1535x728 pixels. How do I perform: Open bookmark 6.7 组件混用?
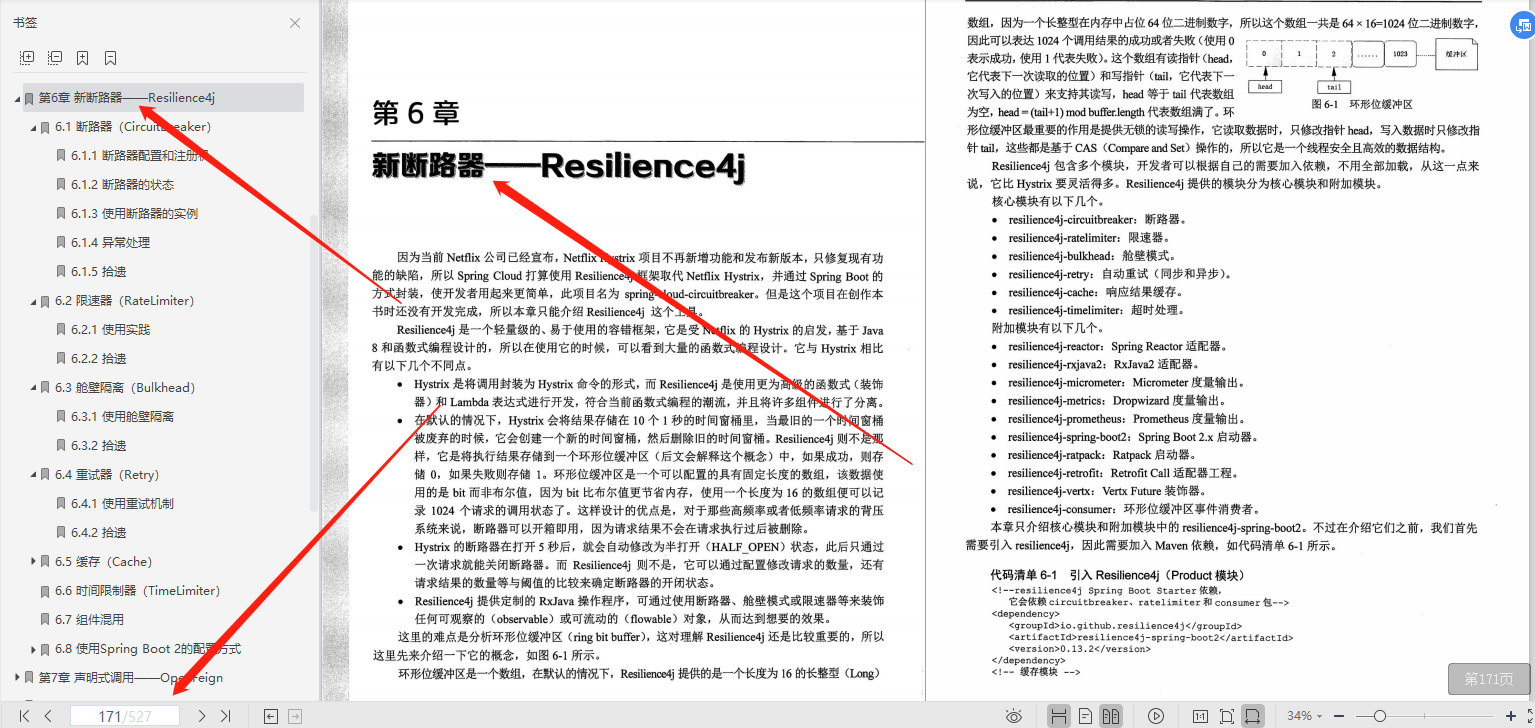click(89, 620)
